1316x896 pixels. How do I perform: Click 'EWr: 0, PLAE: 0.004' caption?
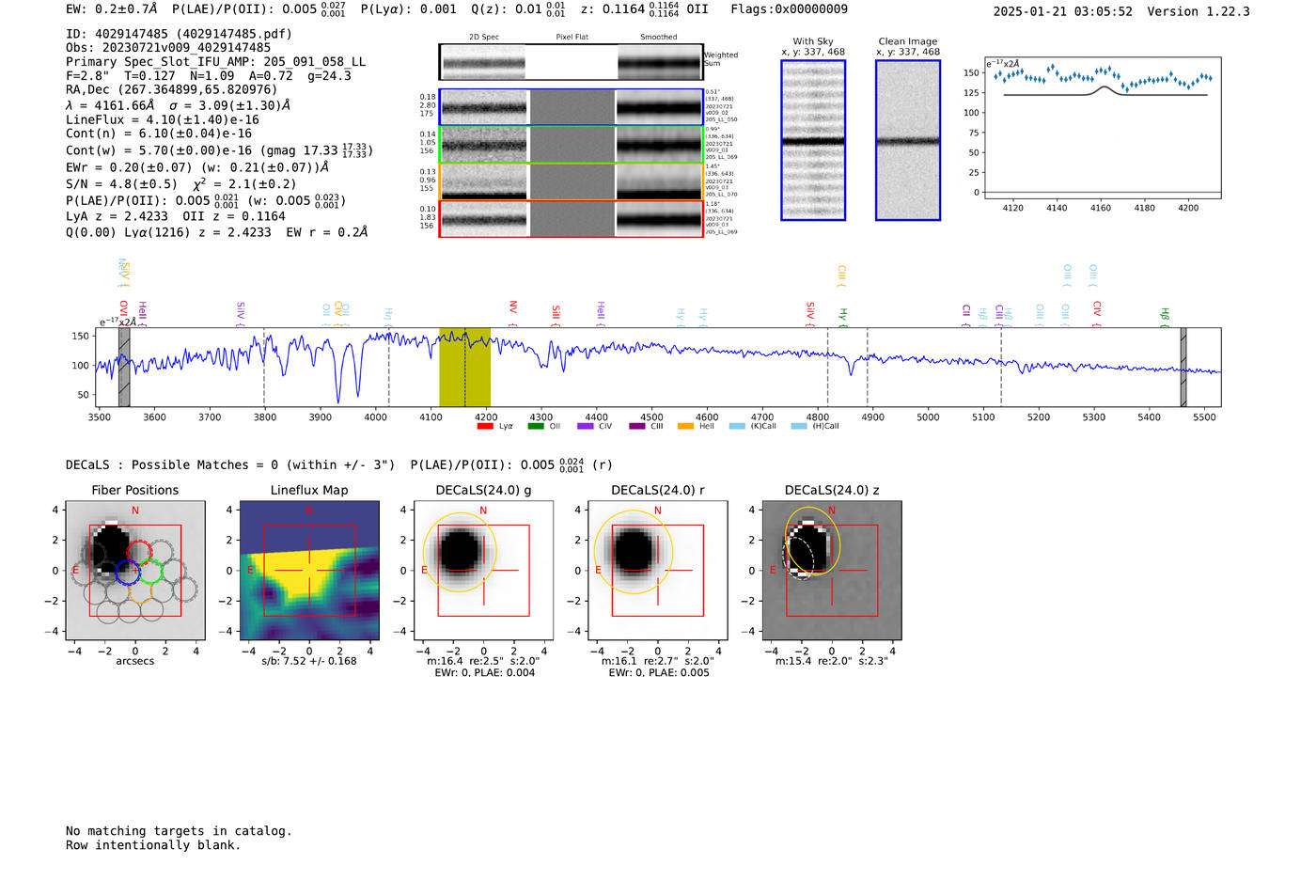484,673
